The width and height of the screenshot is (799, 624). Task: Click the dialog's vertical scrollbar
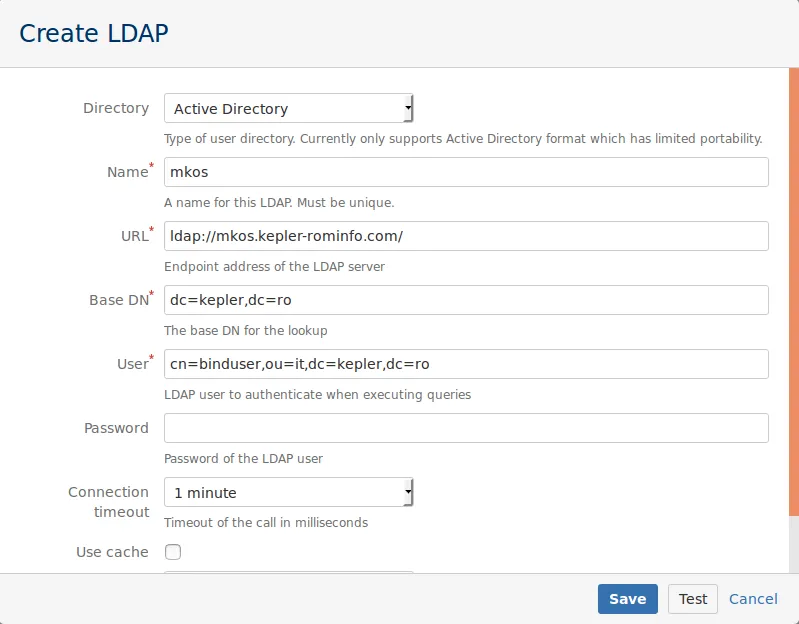tap(794, 291)
